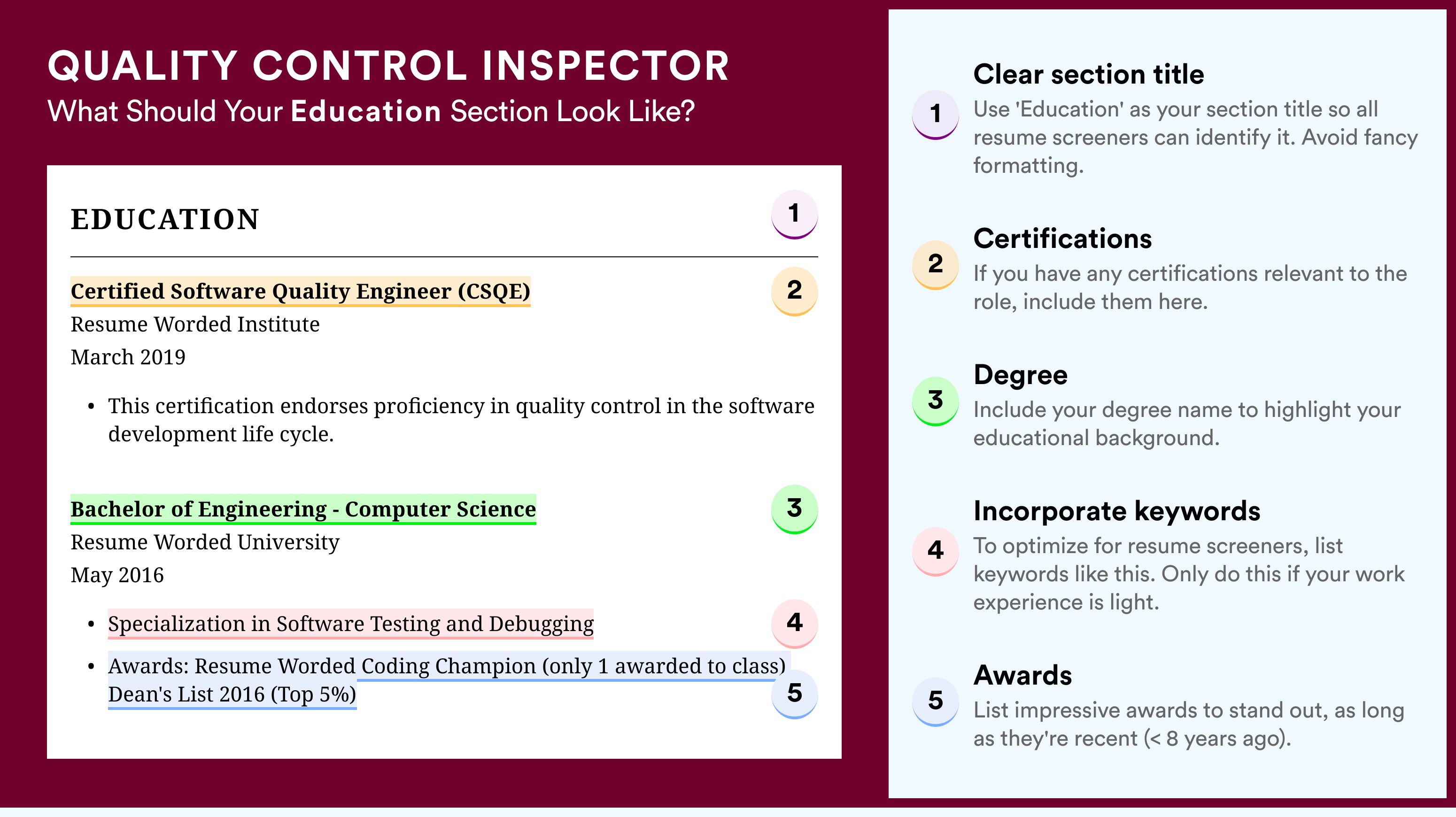Click the number 2 badge next to Certifications
The height and width of the screenshot is (817, 1456).
tap(935, 264)
